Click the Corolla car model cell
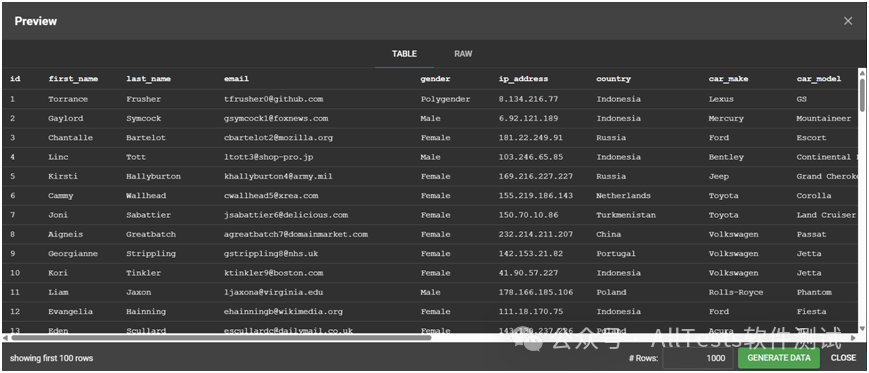The image size is (869, 373). 814,196
